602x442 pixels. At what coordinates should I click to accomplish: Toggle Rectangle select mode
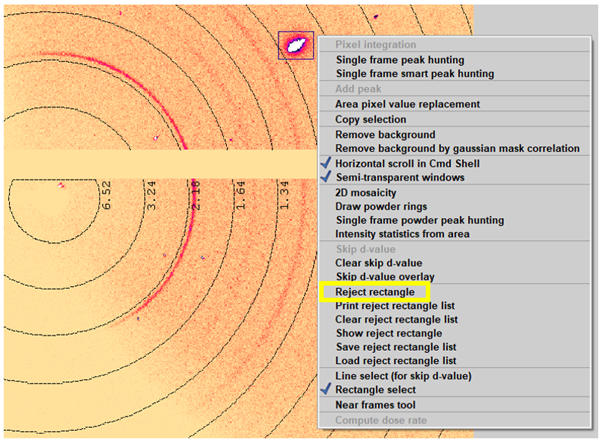375,390
